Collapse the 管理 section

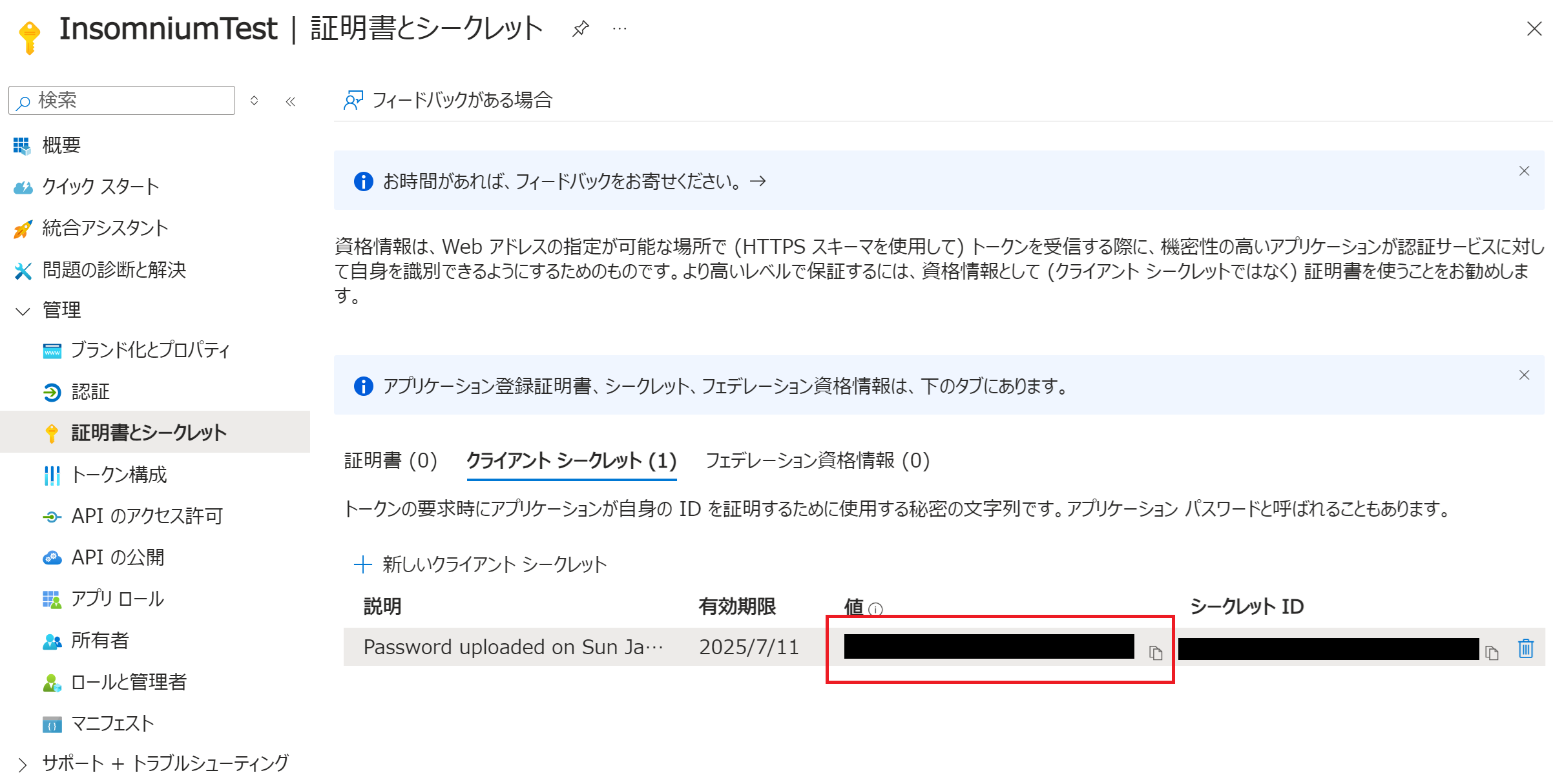pos(23,311)
